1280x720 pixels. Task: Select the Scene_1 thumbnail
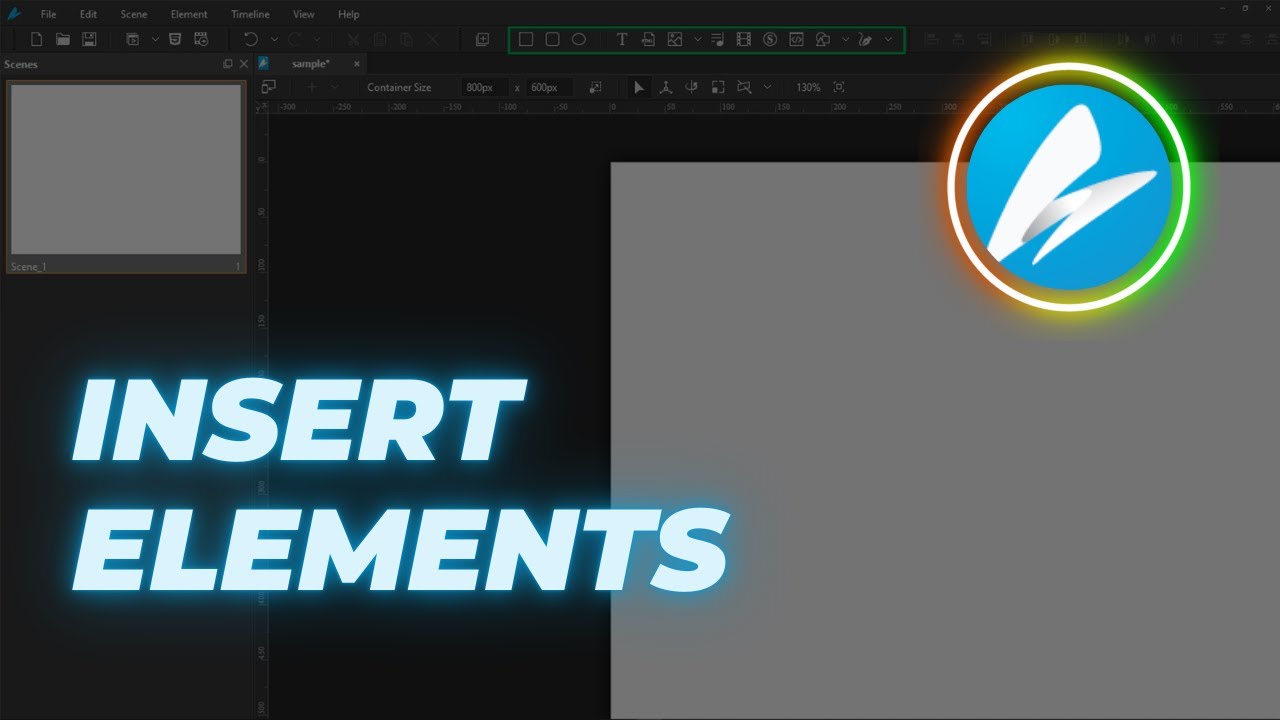(x=126, y=177)
